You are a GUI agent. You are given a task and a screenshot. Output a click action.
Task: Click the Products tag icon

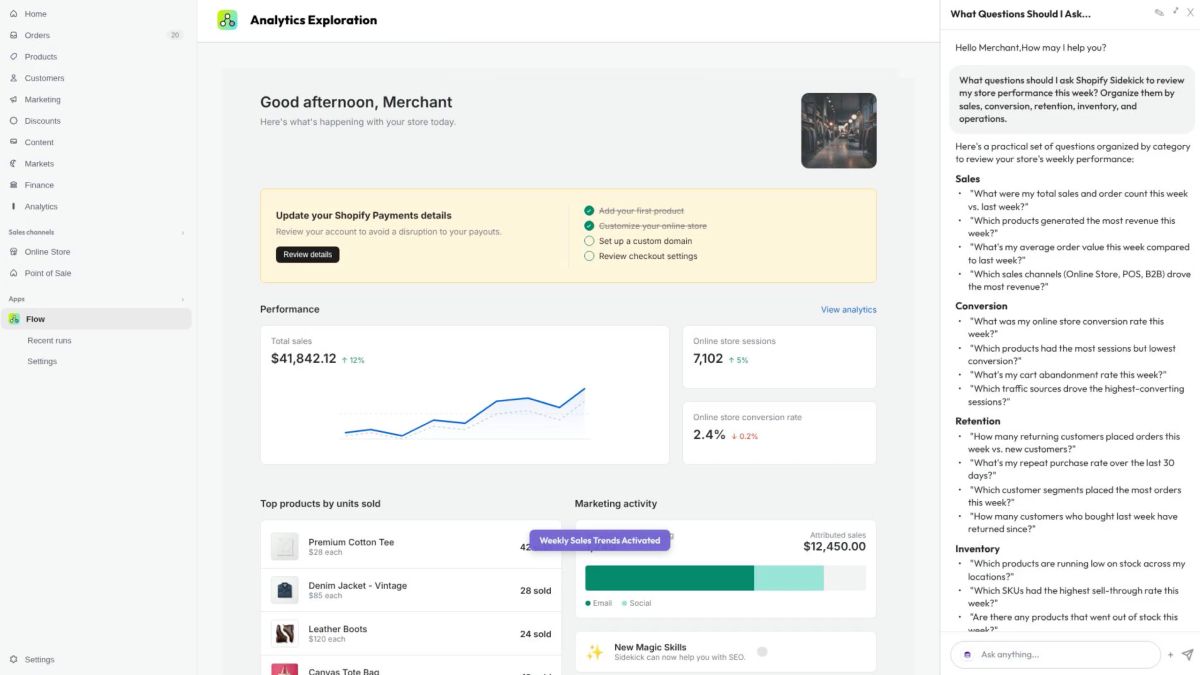coord(14,57)
